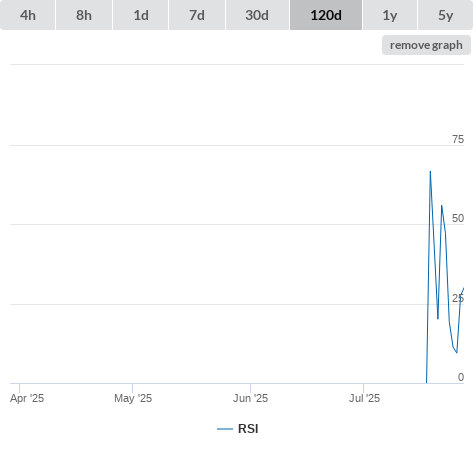Click the highest RSI peak on chart
Viewport: 474px width, 455px height.
pos(430,172)
